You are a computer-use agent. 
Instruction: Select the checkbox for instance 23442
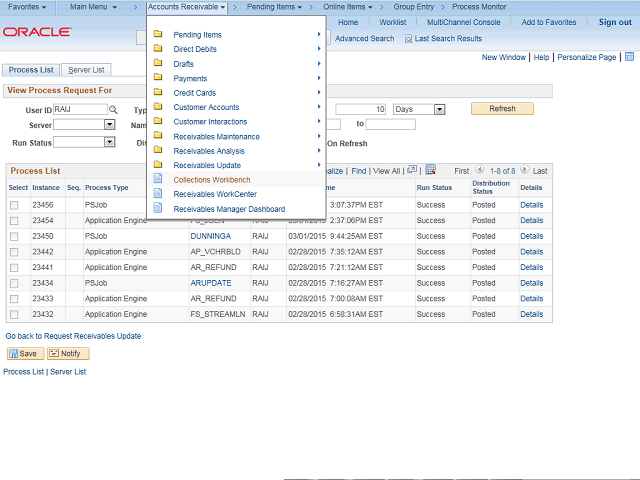click(14, 252)
